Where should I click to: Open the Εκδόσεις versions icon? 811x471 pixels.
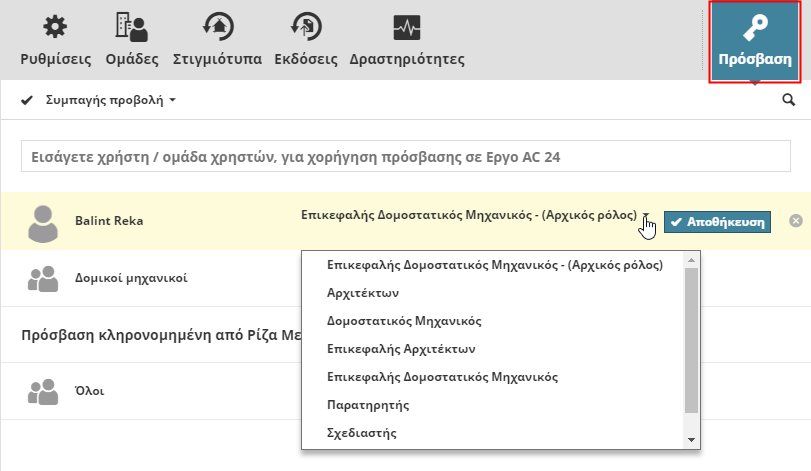[x=305, y=28]
